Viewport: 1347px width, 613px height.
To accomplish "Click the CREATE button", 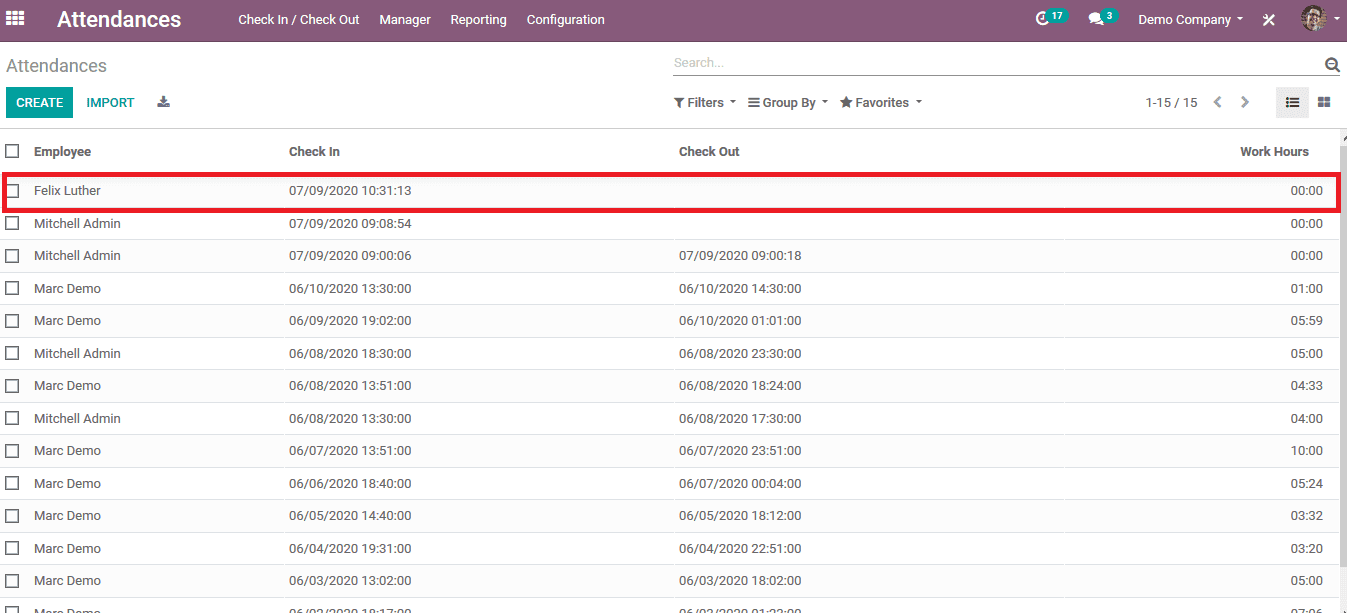I will click(40, 103).
